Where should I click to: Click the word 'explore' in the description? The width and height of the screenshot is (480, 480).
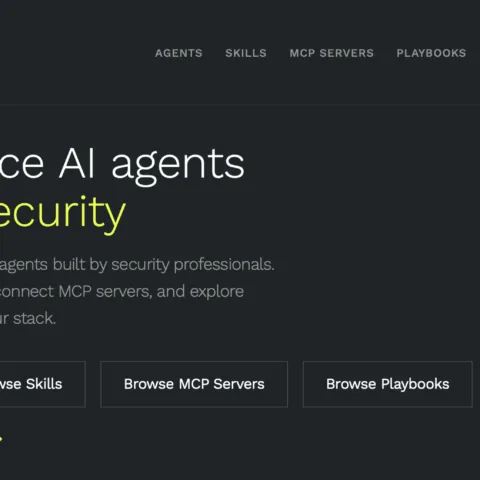217,292
